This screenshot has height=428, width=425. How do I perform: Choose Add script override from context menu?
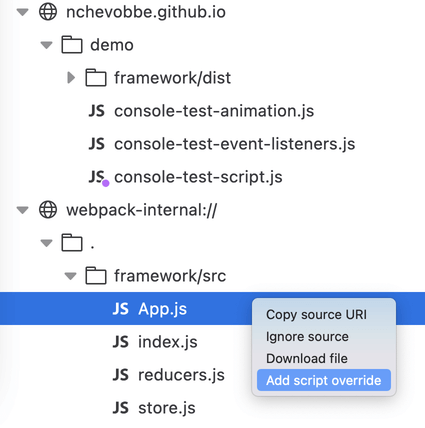(x=324, y=380)
